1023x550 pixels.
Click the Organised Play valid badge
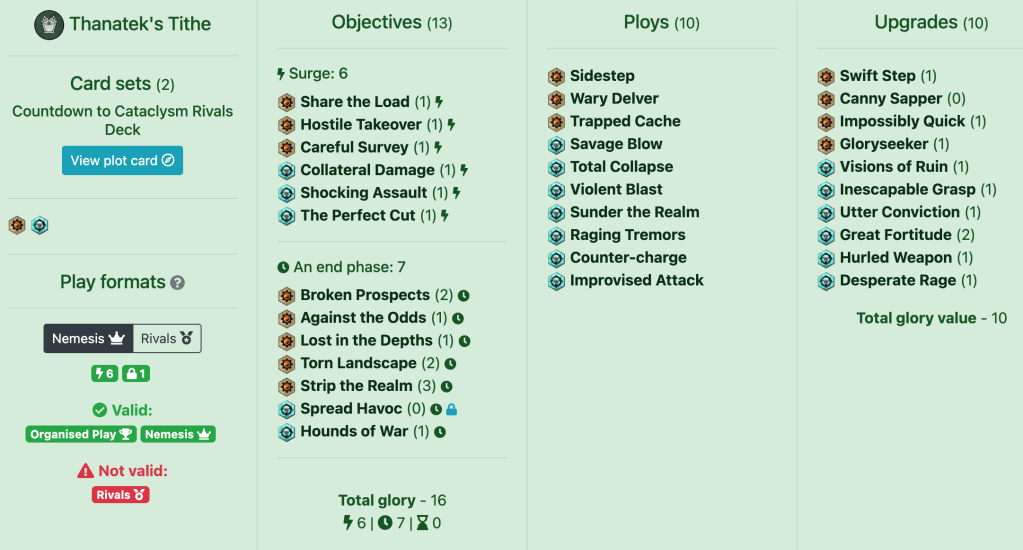click(x=82, y=434)
